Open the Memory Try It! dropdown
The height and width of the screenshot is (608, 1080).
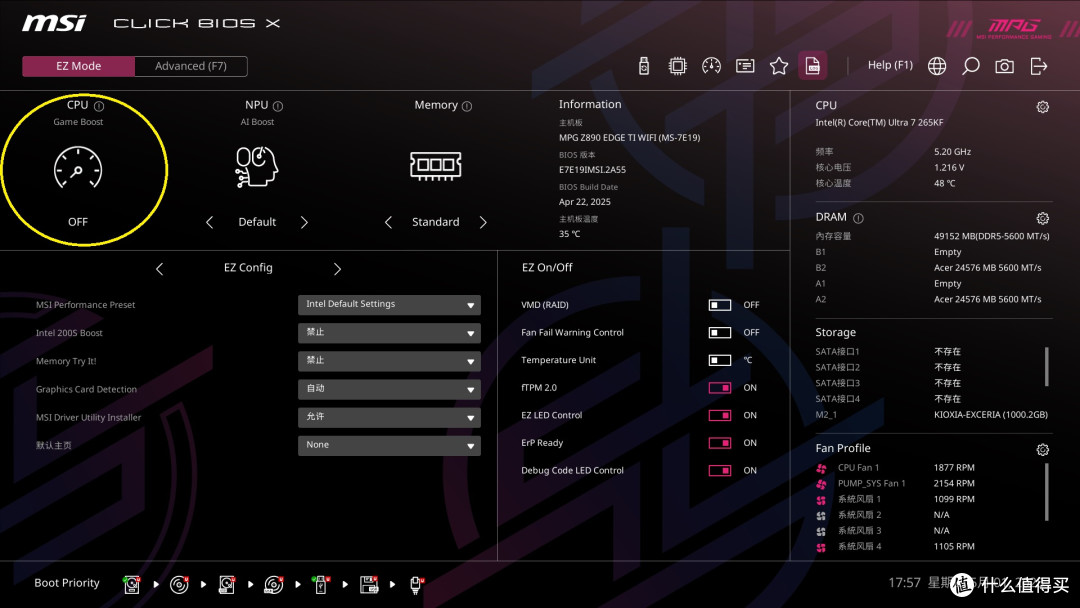pyautogui.click(x=389, y=361)
